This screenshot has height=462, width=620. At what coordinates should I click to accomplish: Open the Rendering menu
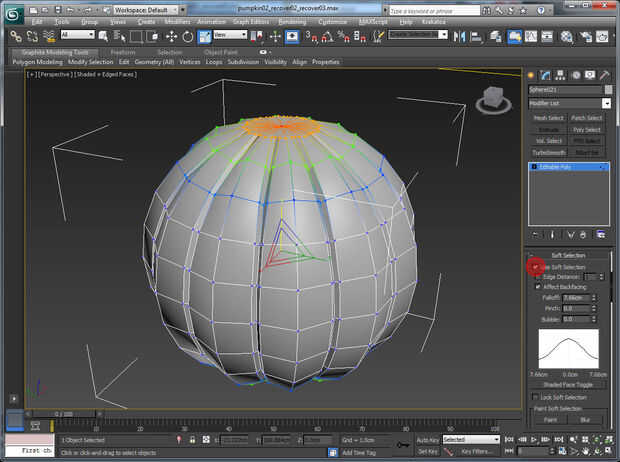coord(293,21)
